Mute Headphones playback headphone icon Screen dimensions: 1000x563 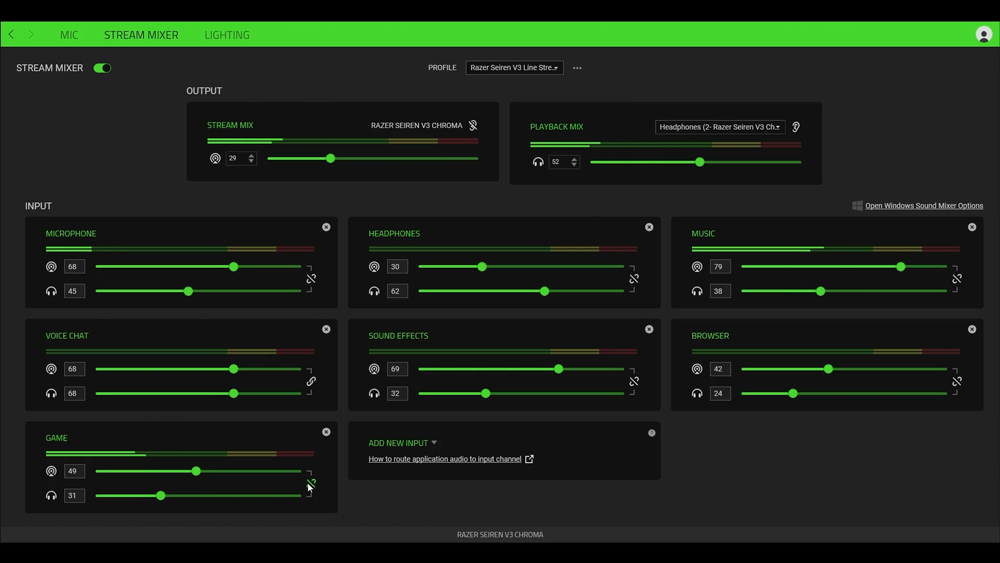pyautogui.click(x=374, y=291)
